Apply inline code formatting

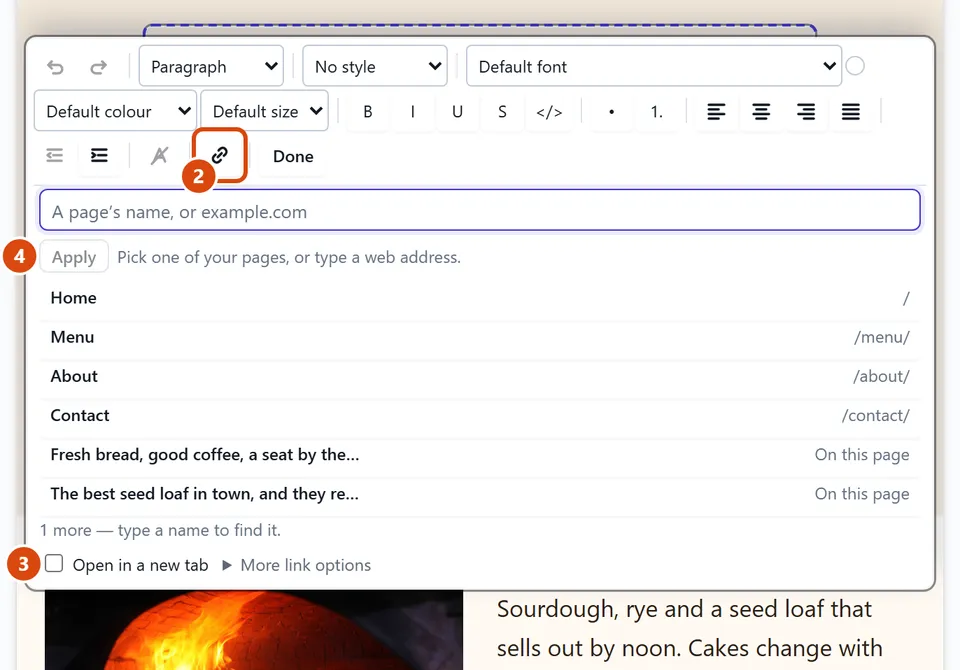549,111
